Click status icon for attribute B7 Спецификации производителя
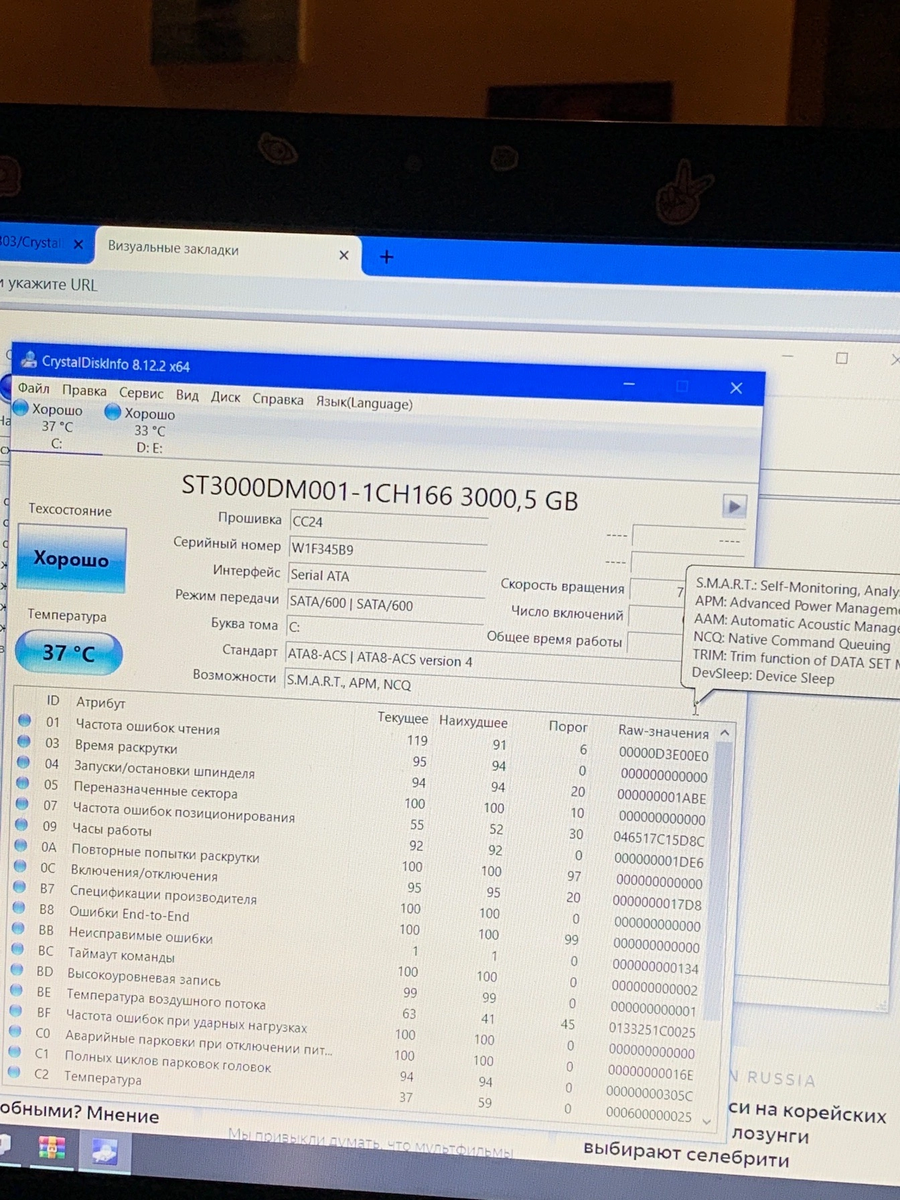 pos(18,888)
